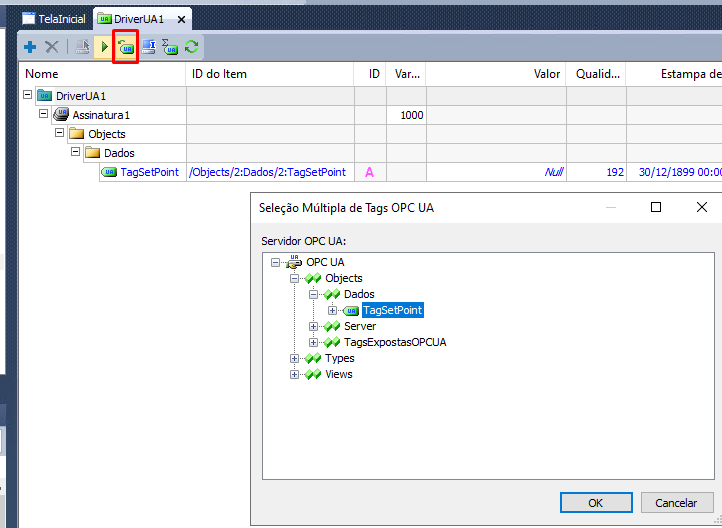This screenshot has height=528, width=722.
Task: Expand the Views node in dialog tree
Action: (x=294, y=375)
